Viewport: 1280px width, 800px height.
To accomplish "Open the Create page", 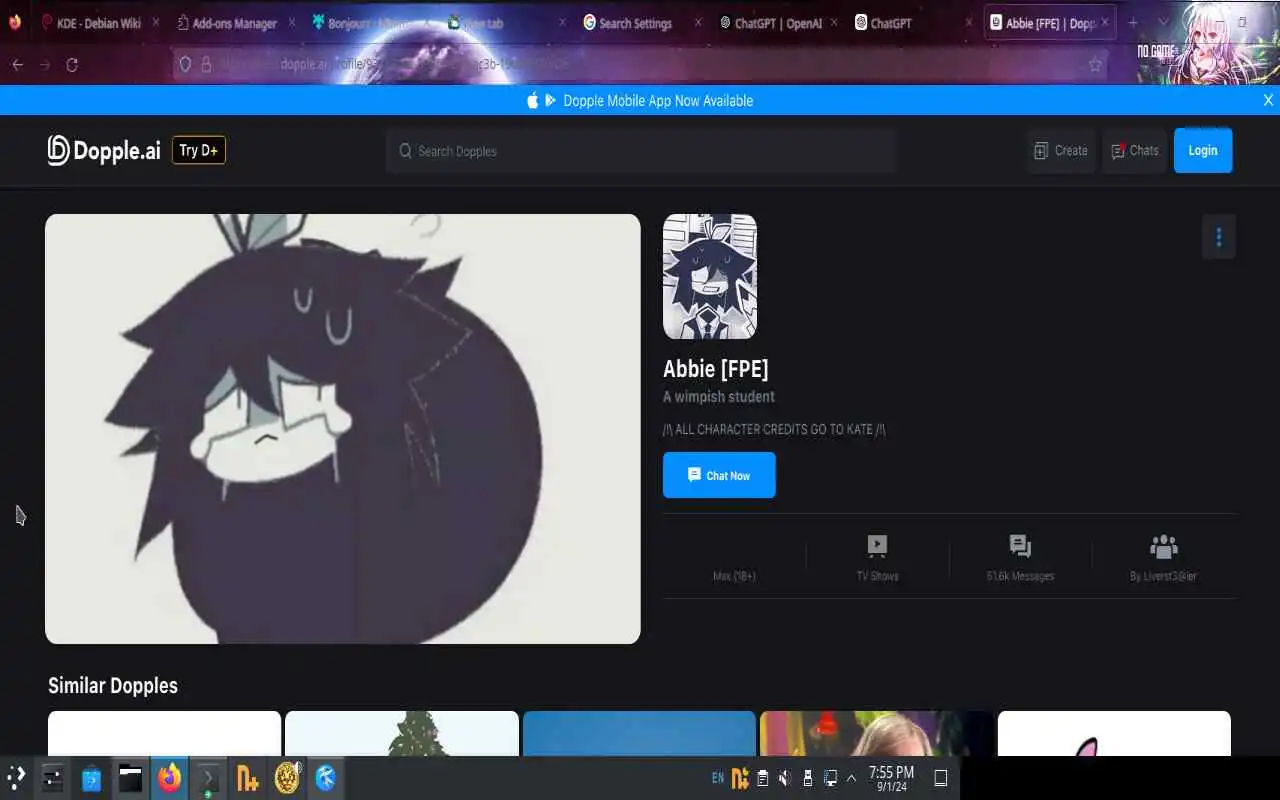I will (1061, 150).
